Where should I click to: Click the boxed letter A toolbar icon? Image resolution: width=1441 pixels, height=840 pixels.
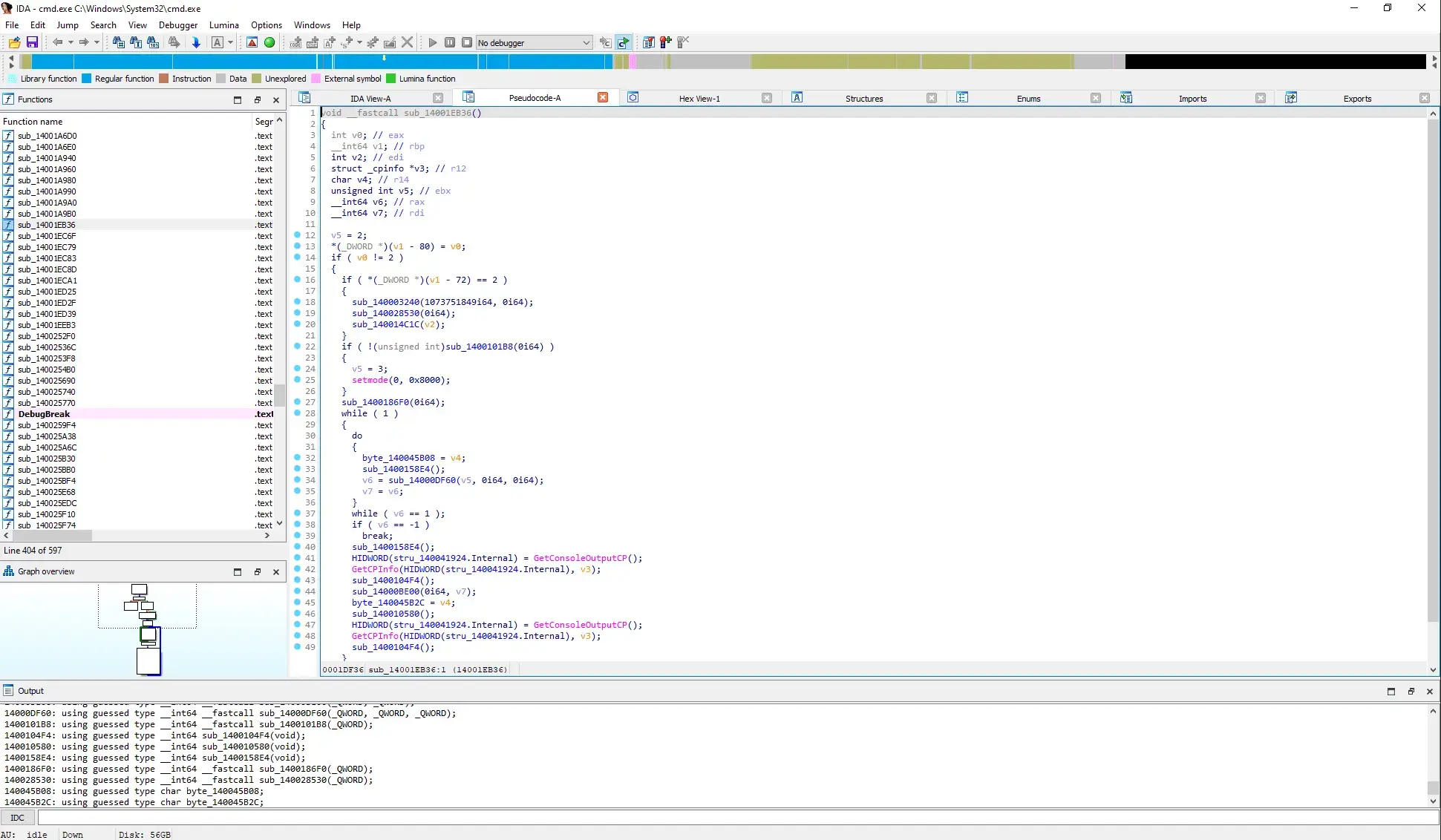pyautogui.click(x=218, y=42)
